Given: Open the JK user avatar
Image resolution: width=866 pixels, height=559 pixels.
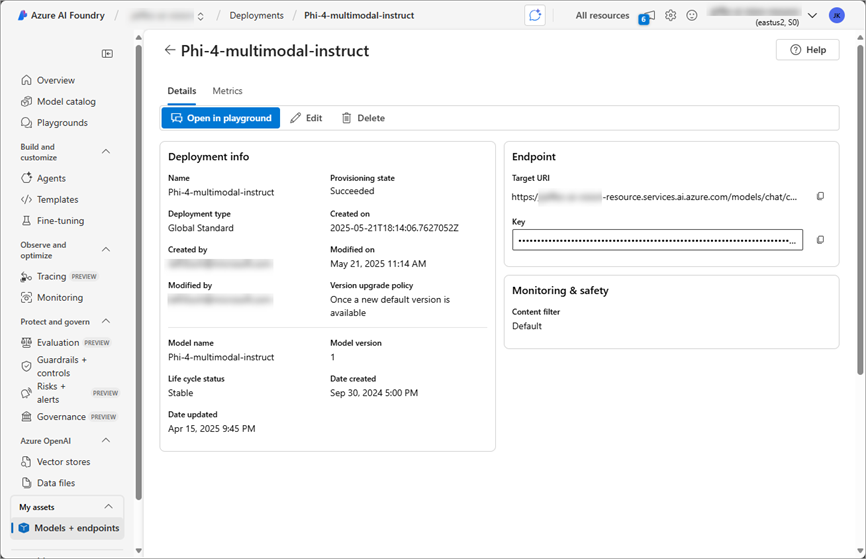Looking at the screenshot, I should pos(837,15).
